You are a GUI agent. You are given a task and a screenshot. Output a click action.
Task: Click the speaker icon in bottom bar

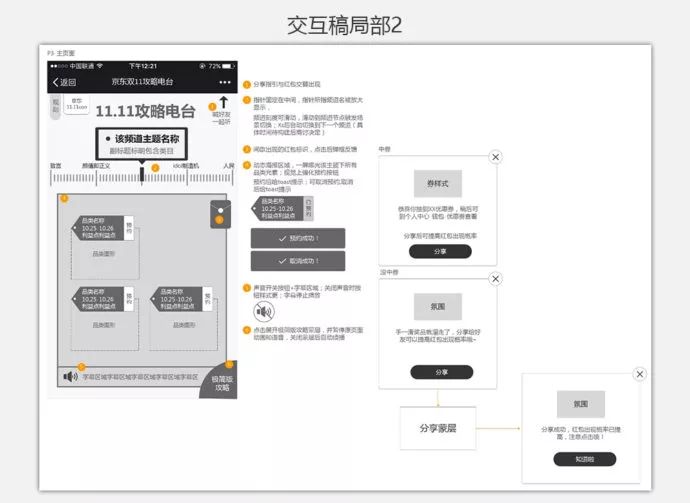tap(70, 377)
